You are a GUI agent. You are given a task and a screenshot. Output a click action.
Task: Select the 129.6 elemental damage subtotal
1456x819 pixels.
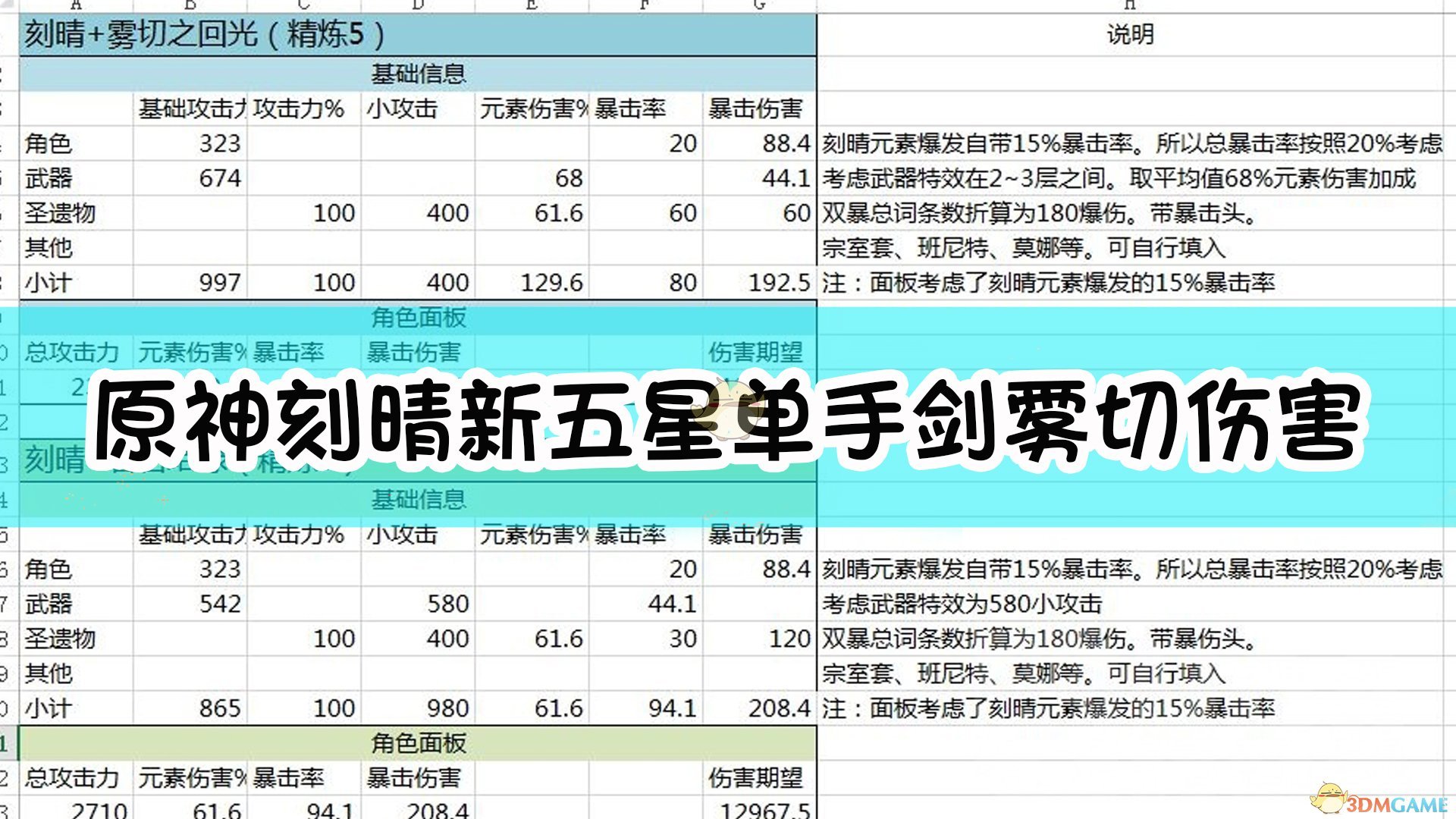click(551, 283)
